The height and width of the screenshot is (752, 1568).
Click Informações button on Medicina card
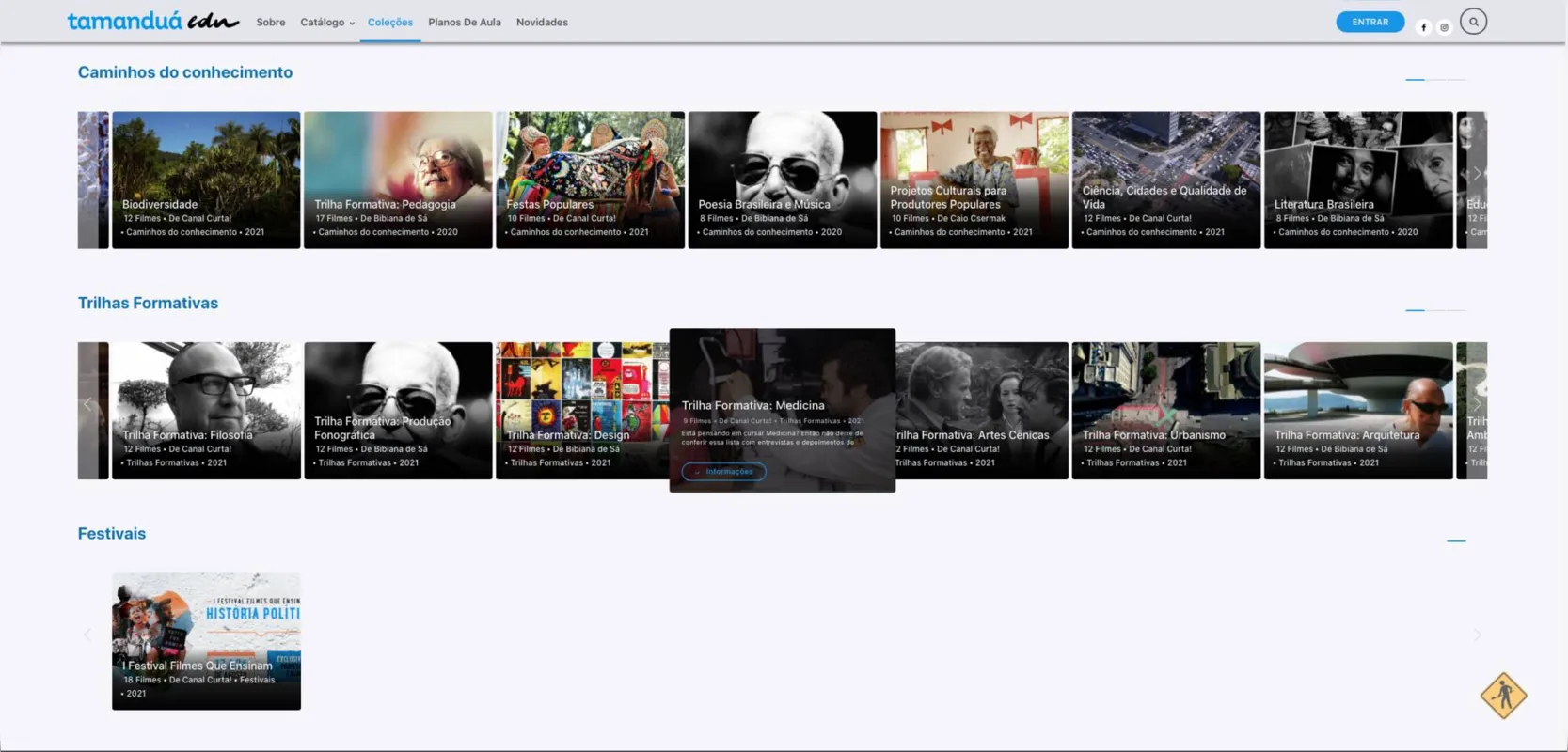(x=723, y=471)
